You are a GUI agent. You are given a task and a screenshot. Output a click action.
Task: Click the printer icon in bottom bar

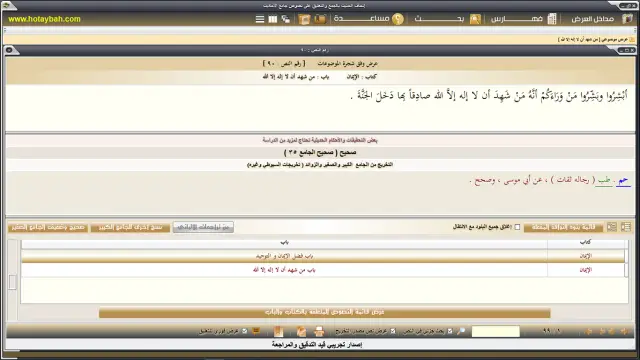(319, 331)
